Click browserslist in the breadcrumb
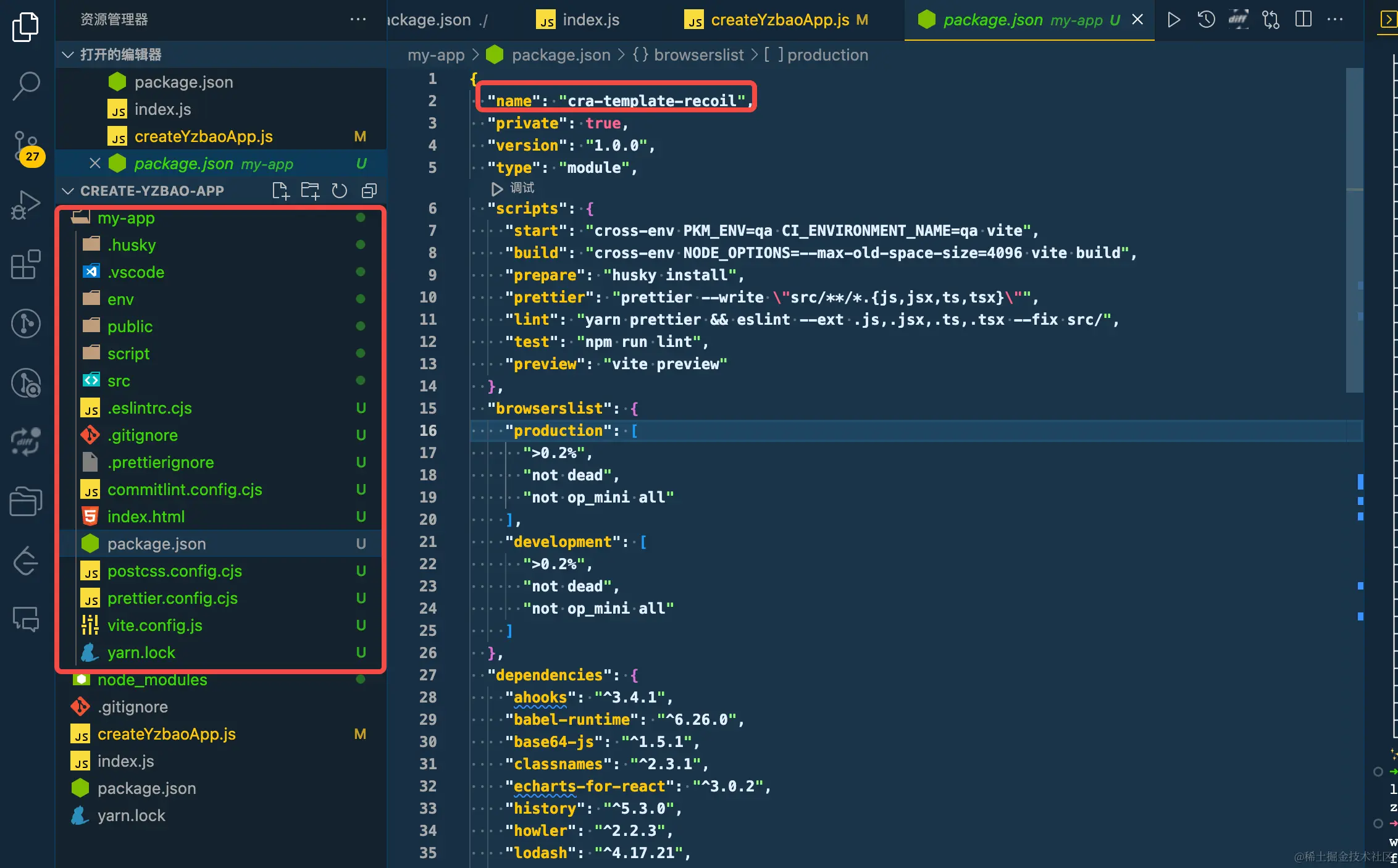The image size is (1398, 868). point(698,55)
